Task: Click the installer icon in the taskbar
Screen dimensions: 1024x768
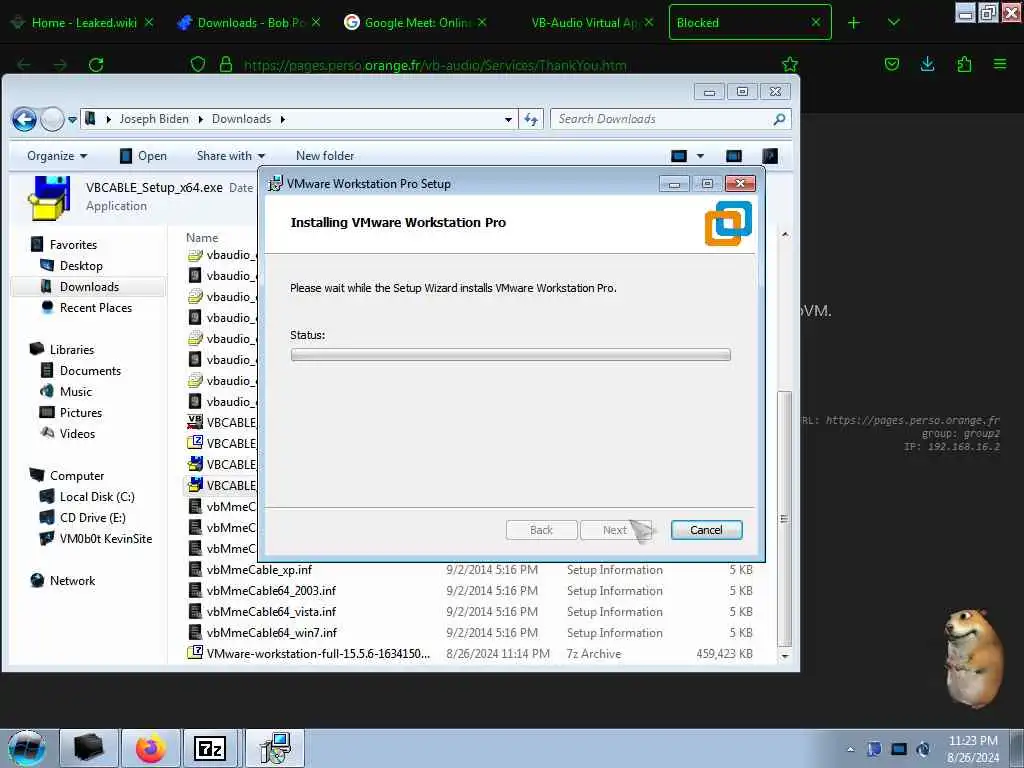Action: point(274,748)
